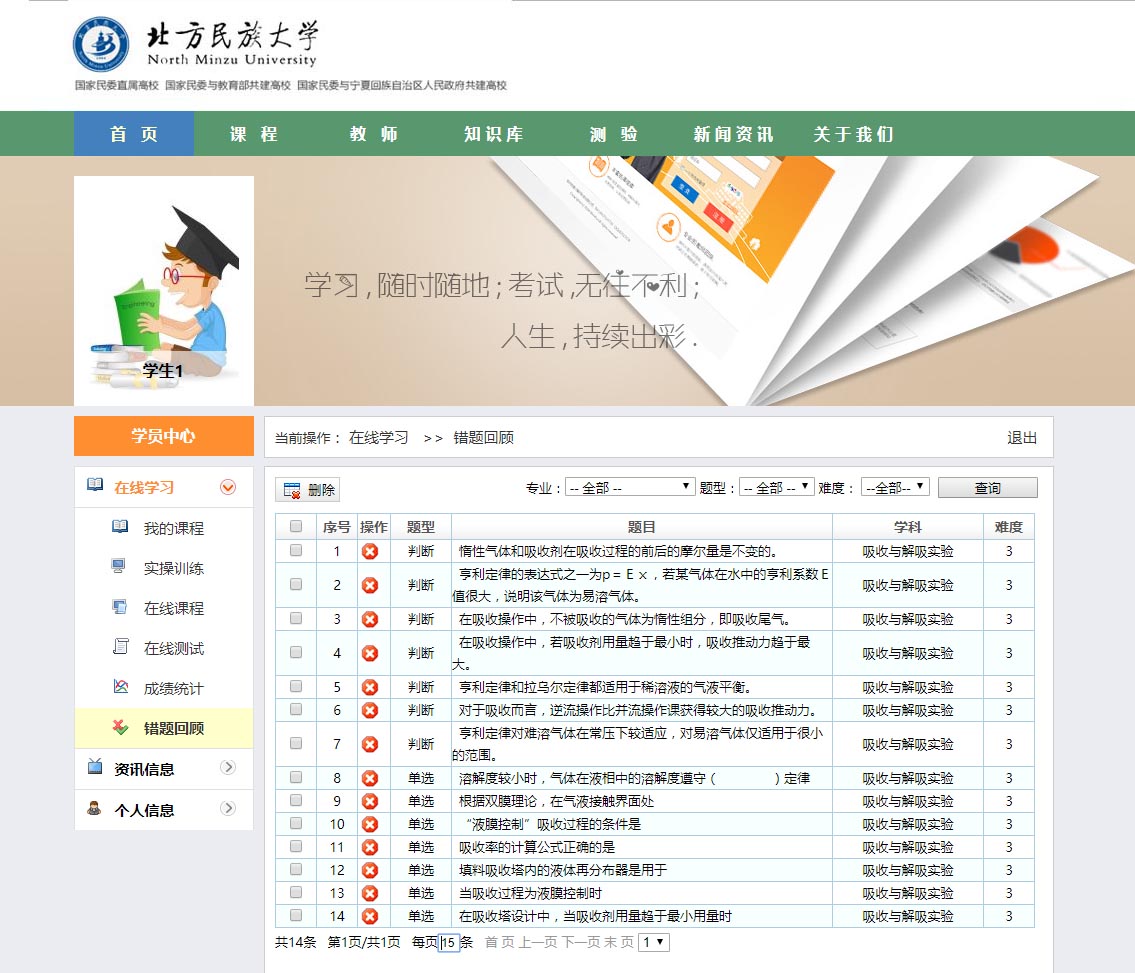
Task: Open 实操训练 via its monitor icon
Action: pyautogui.click(x=120, y=567)
